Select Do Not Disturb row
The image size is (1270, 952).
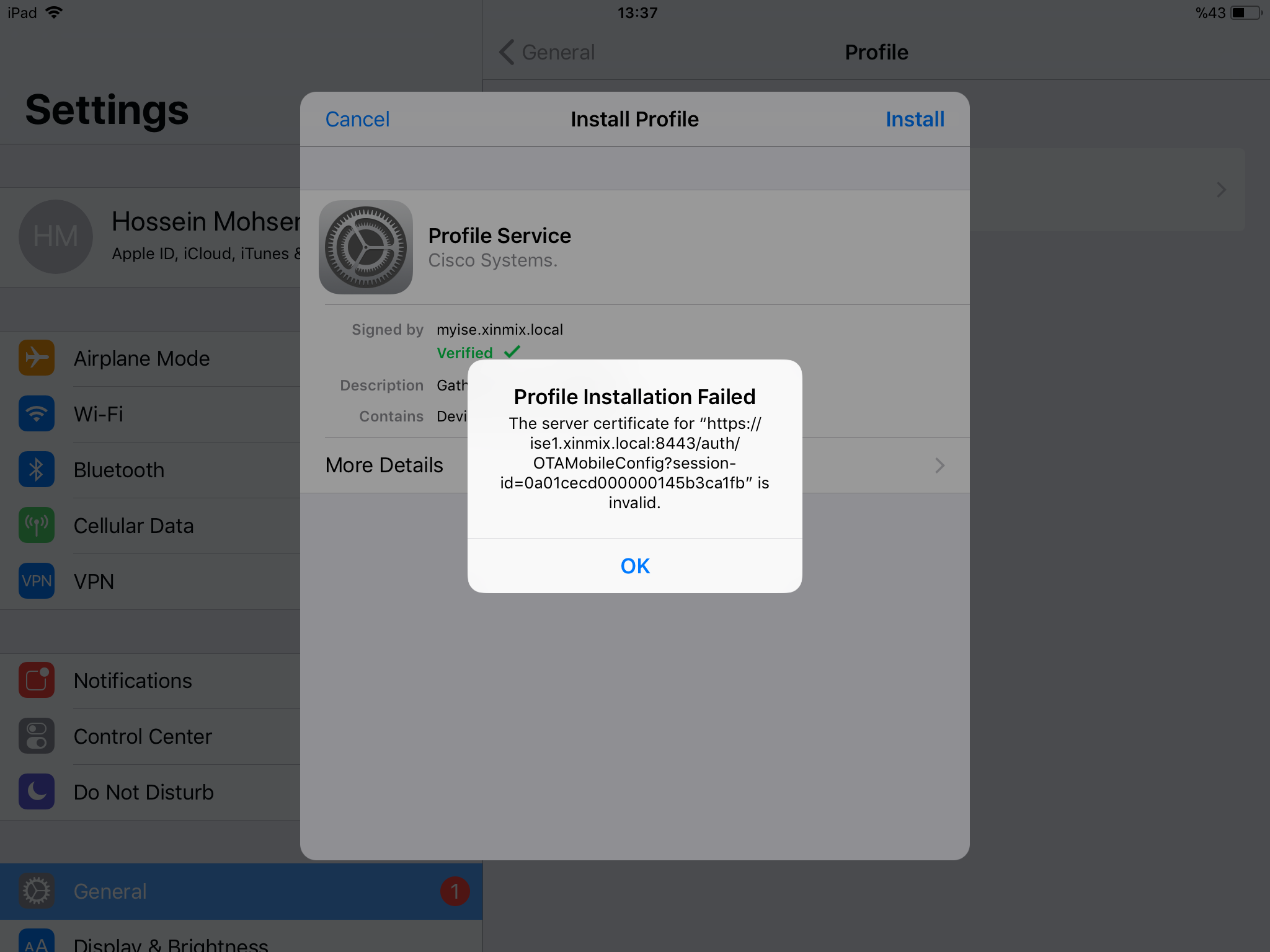pyautogui.click(x=150, y=792)
